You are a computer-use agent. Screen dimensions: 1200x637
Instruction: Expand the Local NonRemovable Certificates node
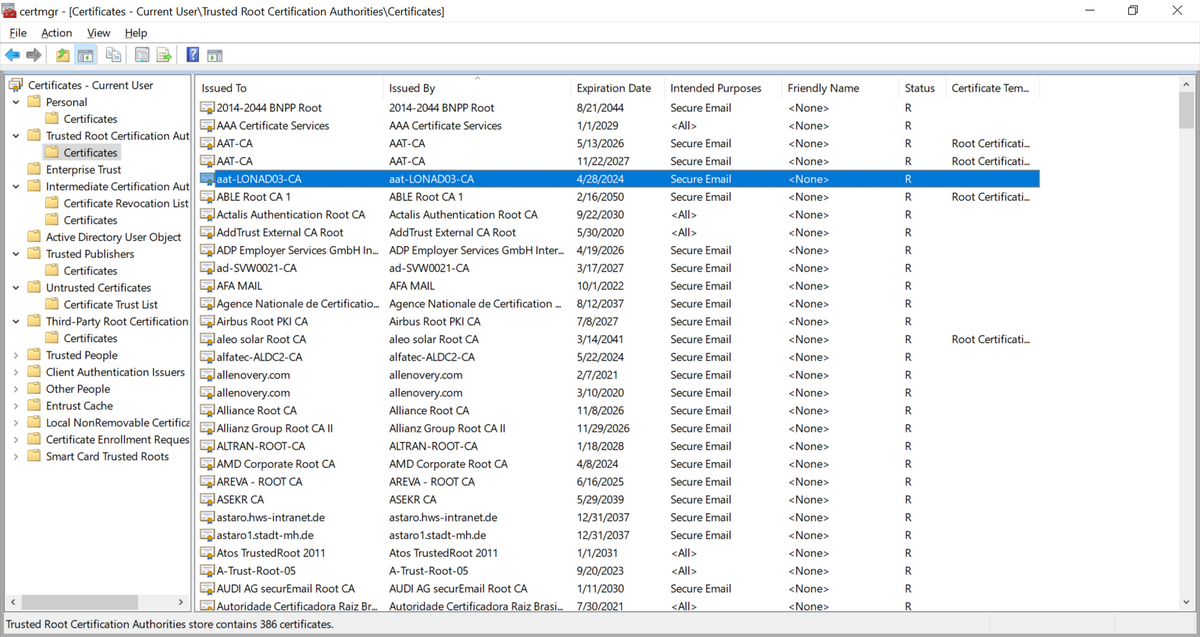pyautogui.click(x=16, y=423)
